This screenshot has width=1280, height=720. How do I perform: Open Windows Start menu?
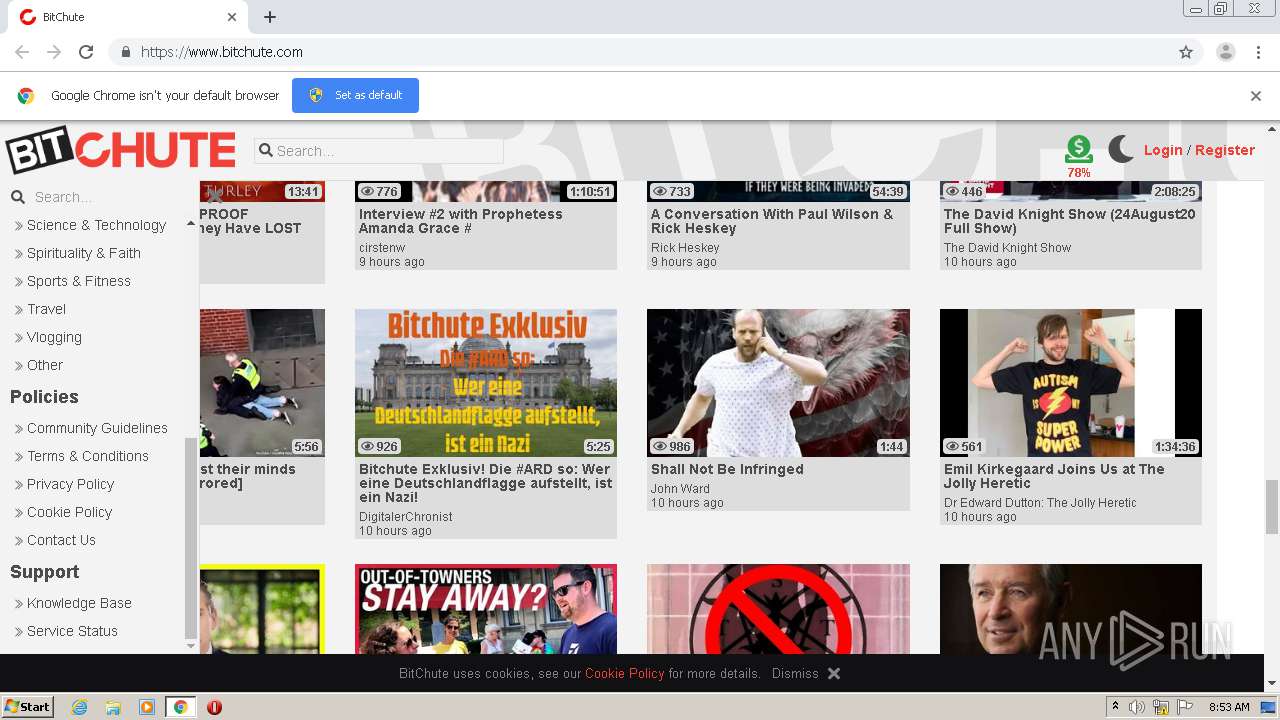point(28,706)
